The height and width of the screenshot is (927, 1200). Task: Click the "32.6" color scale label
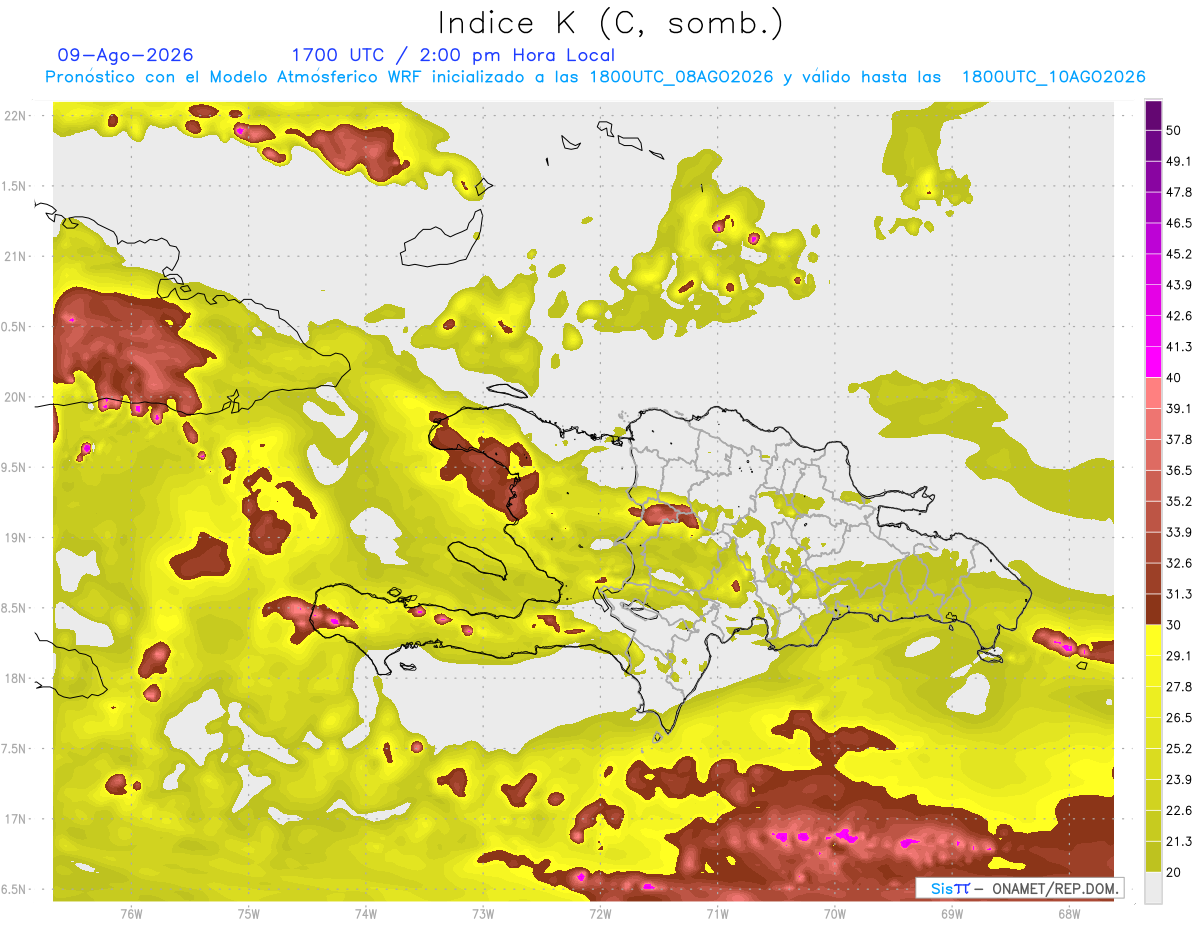point(1179,563)
